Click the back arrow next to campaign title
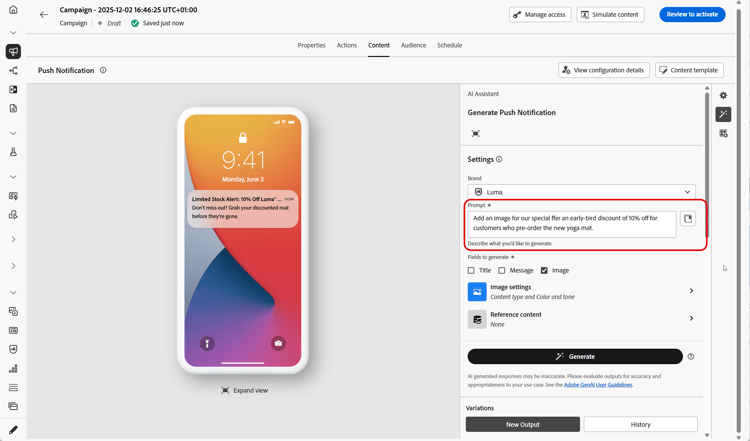Screen dimensions: 750x441 pos(44,15)
